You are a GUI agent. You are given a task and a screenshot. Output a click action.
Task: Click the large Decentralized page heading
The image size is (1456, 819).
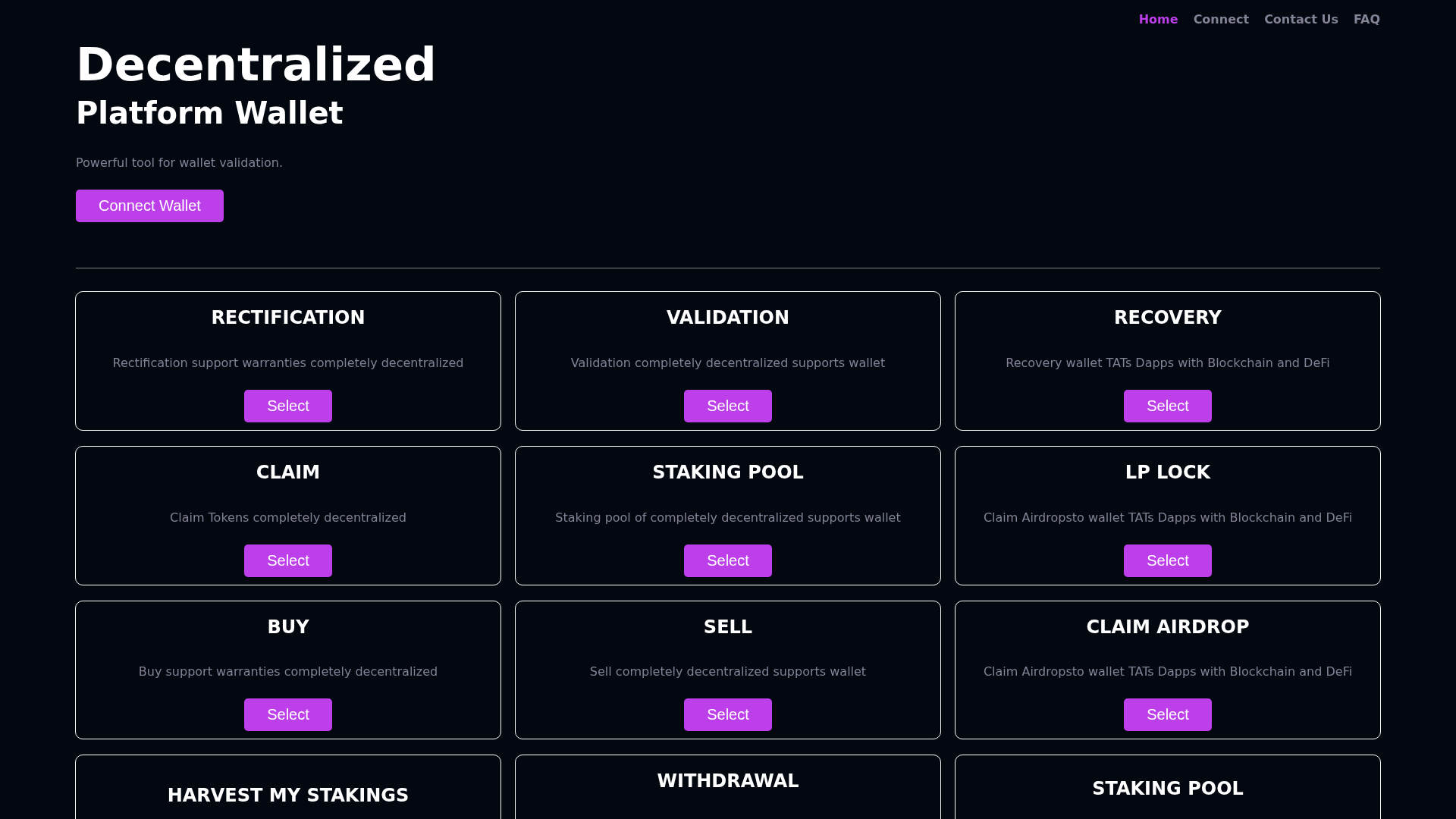click(x=256, y=65)
